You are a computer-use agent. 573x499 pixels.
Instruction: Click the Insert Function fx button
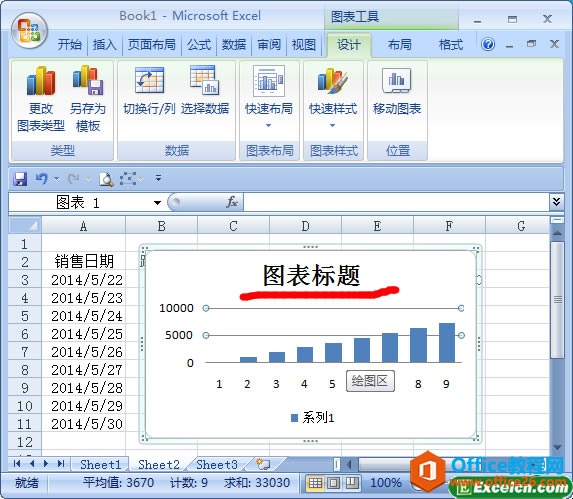[x=232, y=202]
